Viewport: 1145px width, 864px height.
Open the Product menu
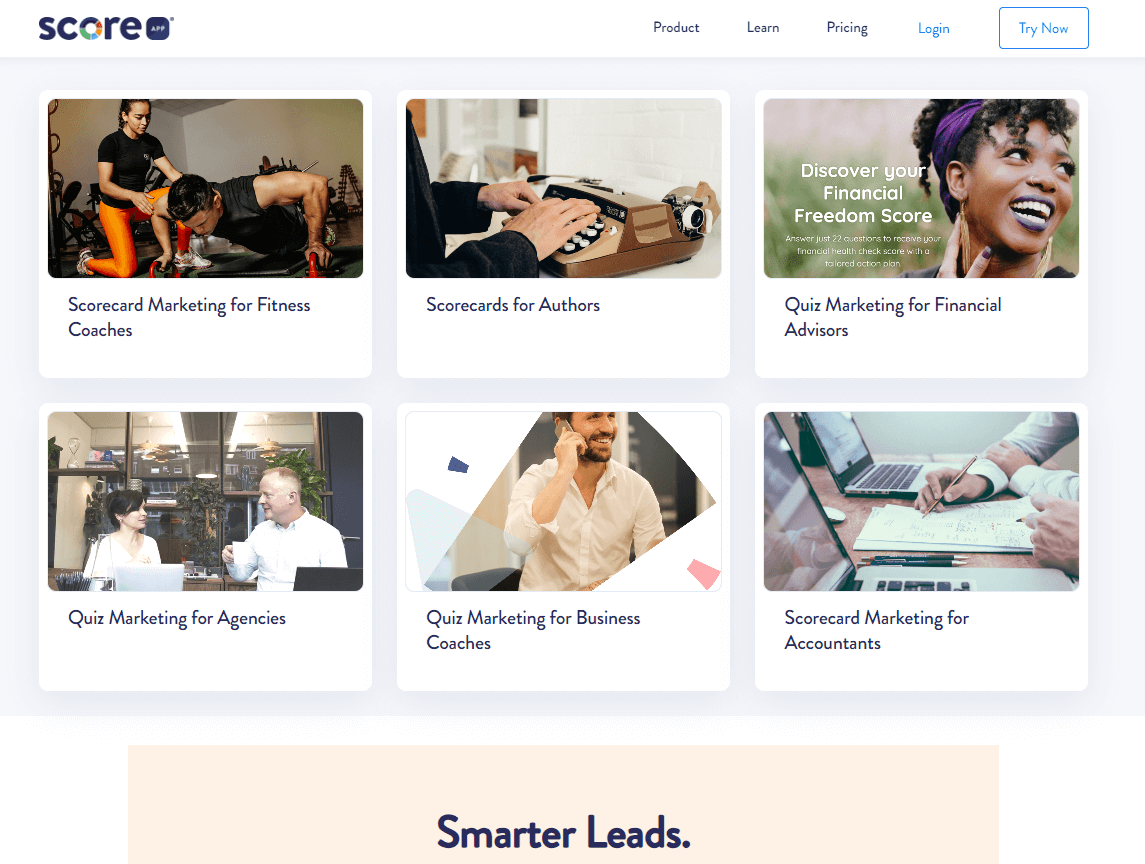675,28
